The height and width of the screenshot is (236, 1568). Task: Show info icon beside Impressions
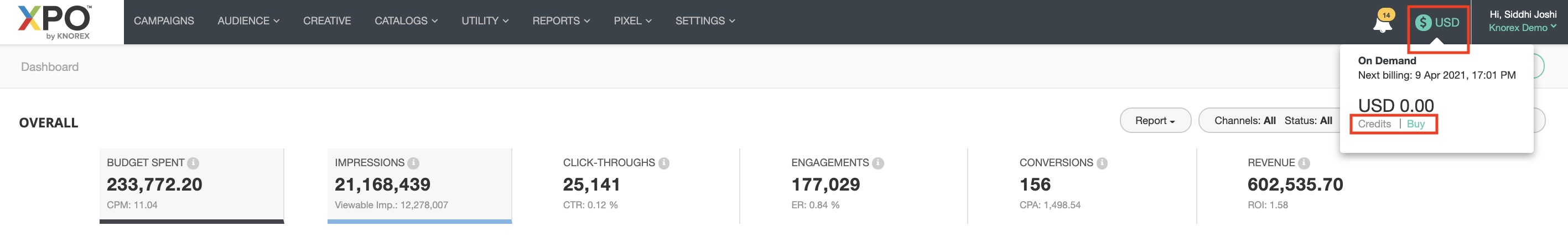pos(413,163)
